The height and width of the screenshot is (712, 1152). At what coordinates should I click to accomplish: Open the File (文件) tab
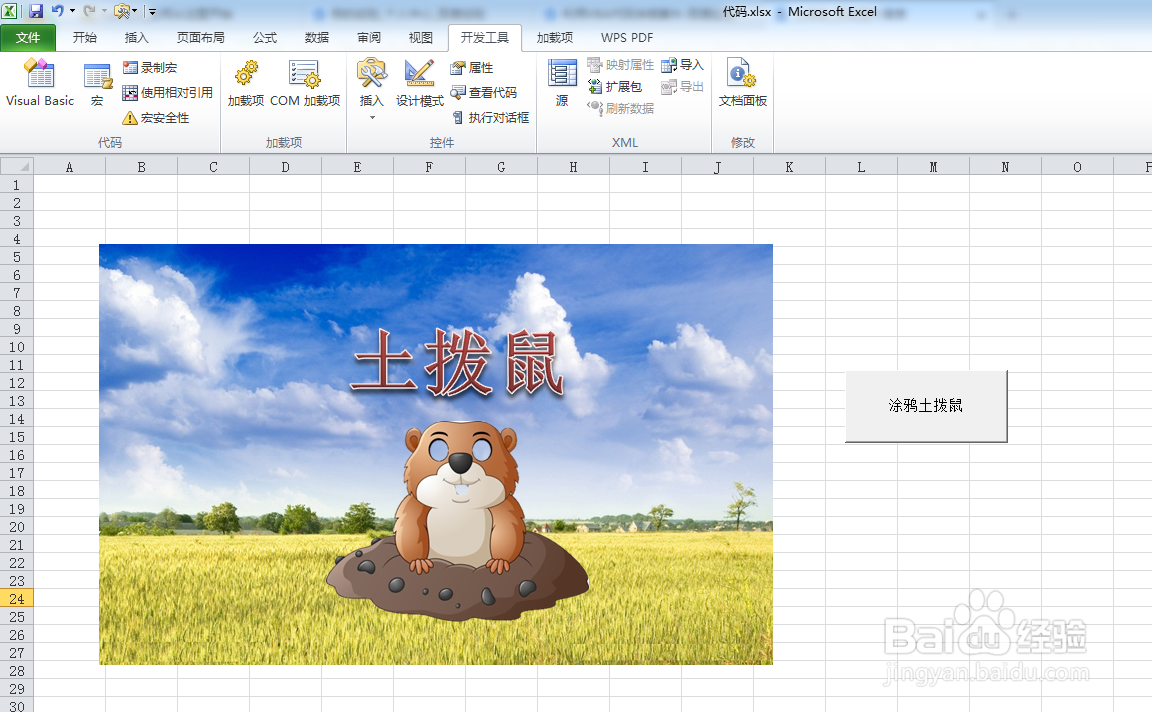pyautogui.click(x=28, y=37)
